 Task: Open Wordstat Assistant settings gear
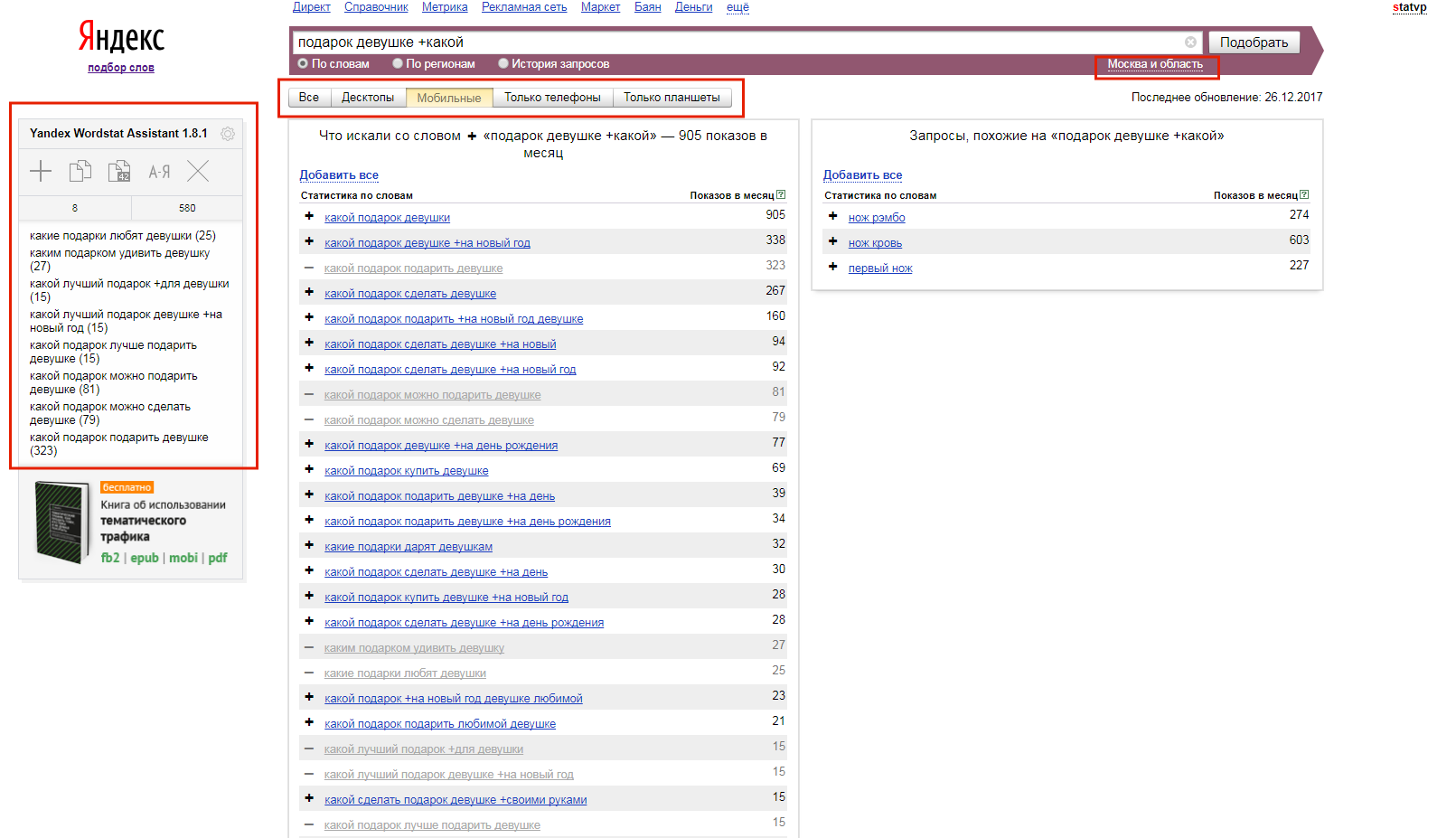tap(228, 134)
